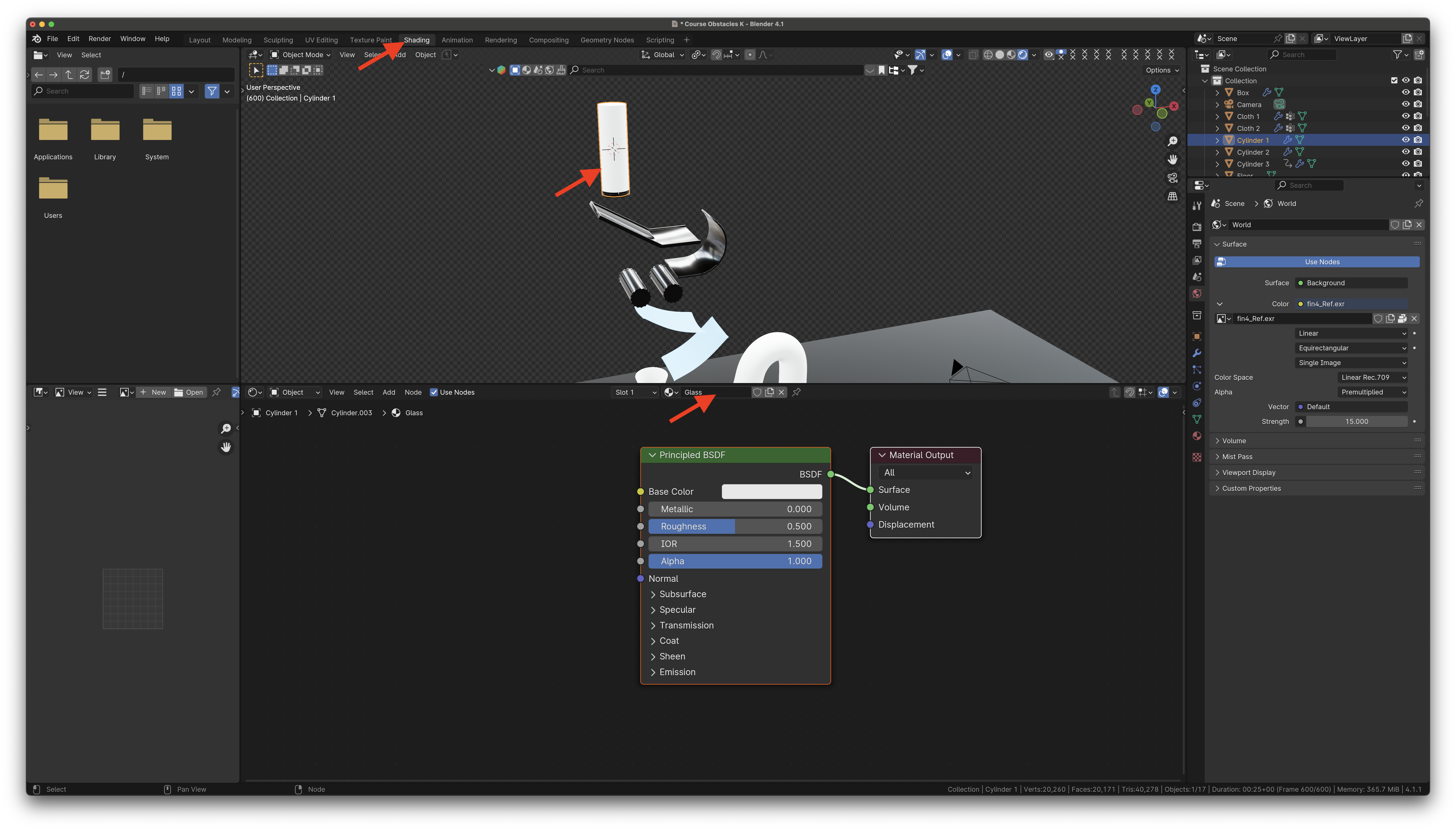Open the Object Mode dropdown in viewport
1456x830 pixels.
click(301, 55)
